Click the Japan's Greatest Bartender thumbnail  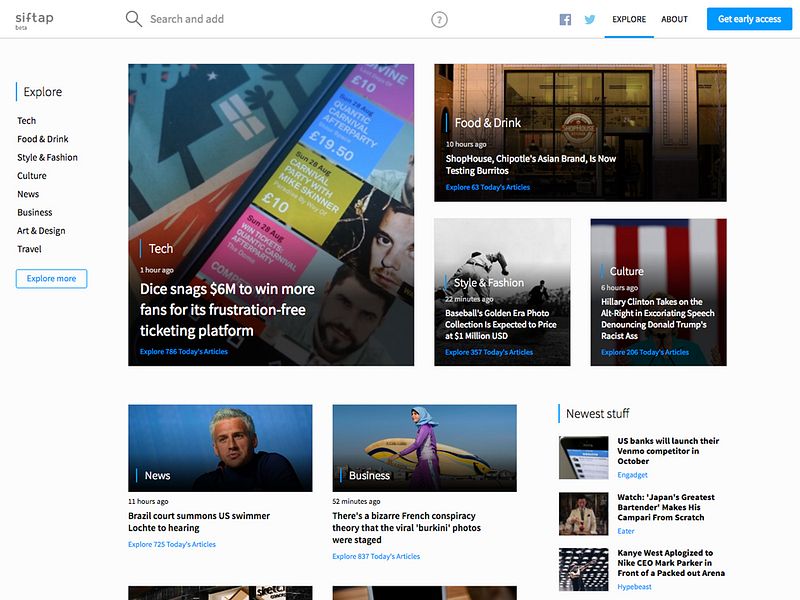pos(584,514)
